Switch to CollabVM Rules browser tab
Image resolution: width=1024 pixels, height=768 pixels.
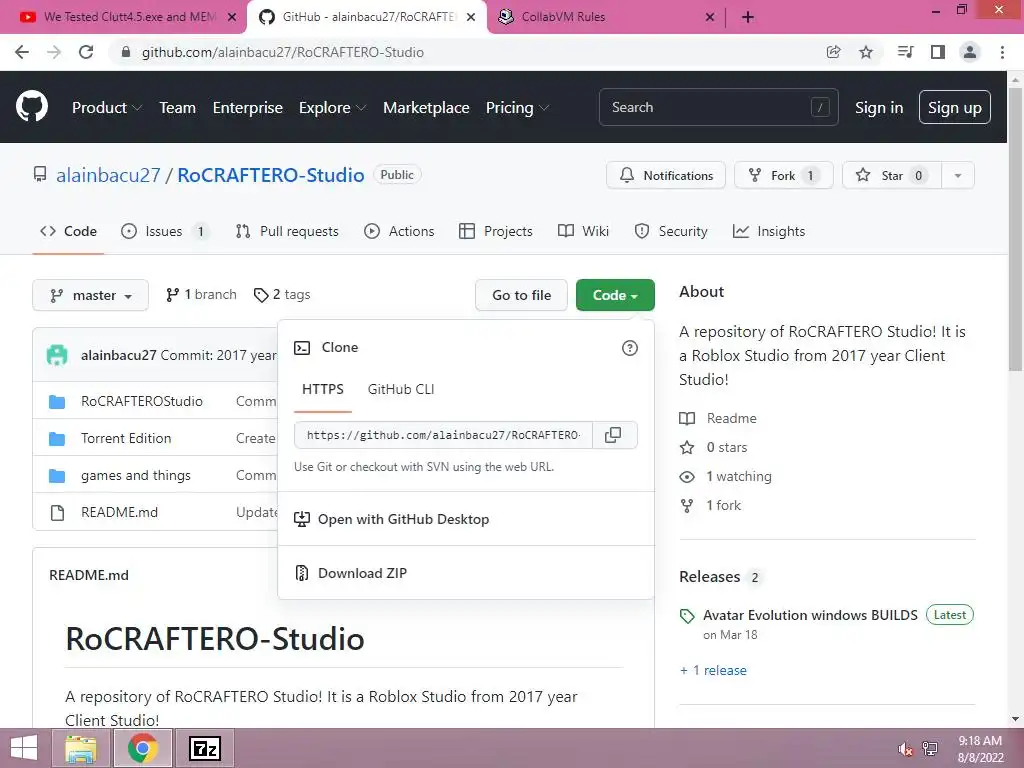point(606,17)
